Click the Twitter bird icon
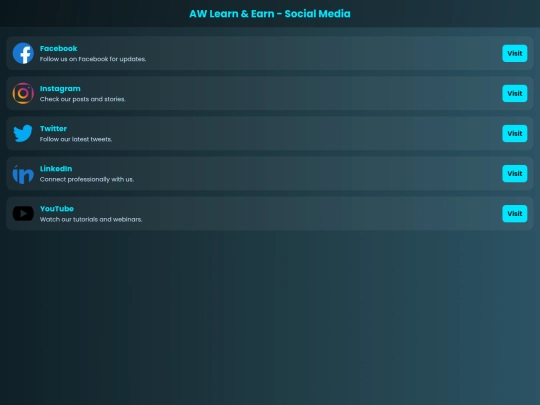 click(23, 133)
